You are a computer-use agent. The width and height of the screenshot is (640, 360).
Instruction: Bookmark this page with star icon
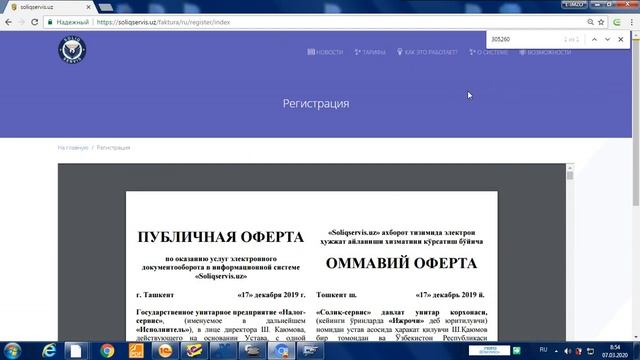[x=601, y=22]
